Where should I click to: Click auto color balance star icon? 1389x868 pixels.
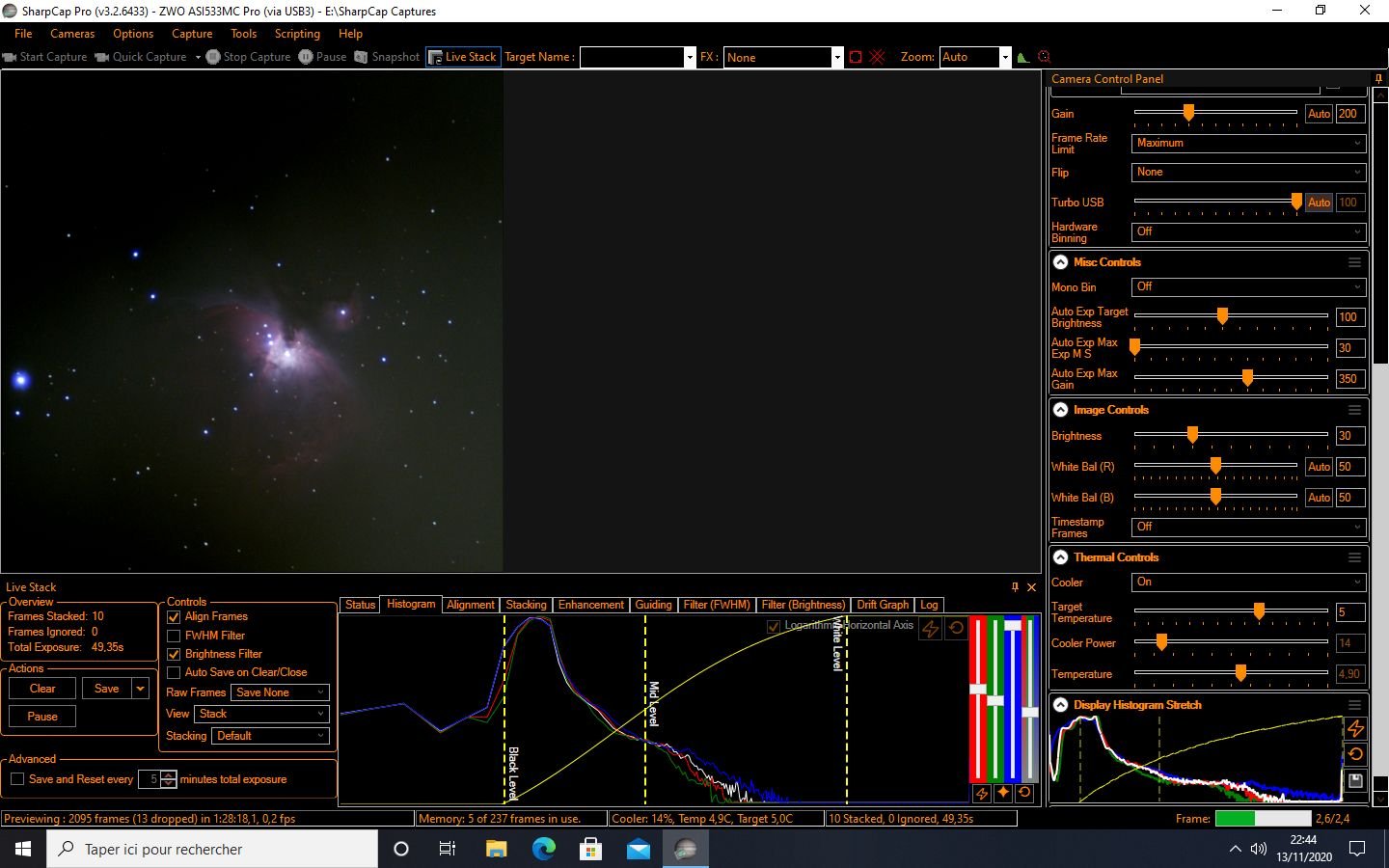[x=1003, y=793]
